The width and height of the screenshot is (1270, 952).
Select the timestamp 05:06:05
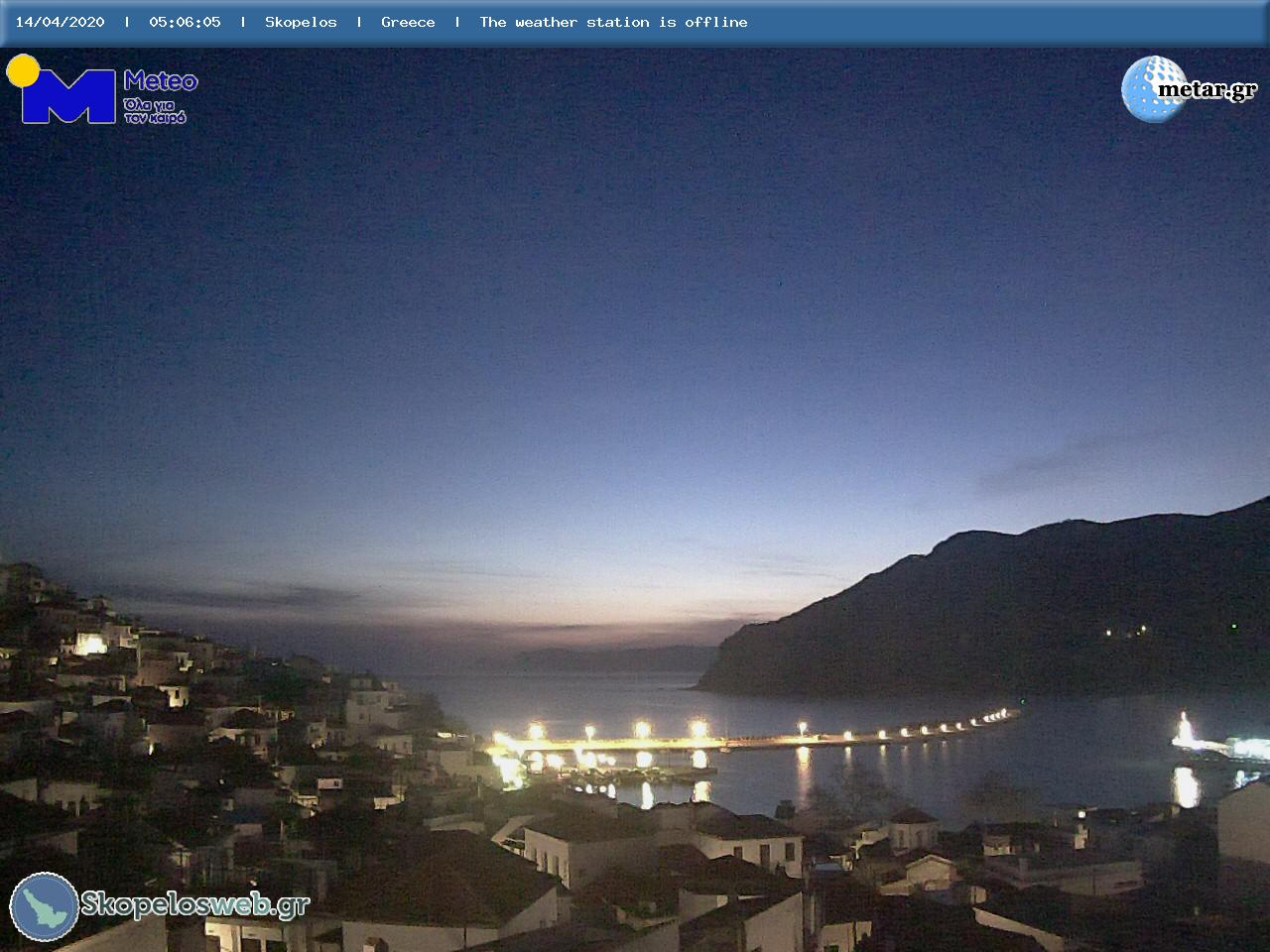coord(185,22)
